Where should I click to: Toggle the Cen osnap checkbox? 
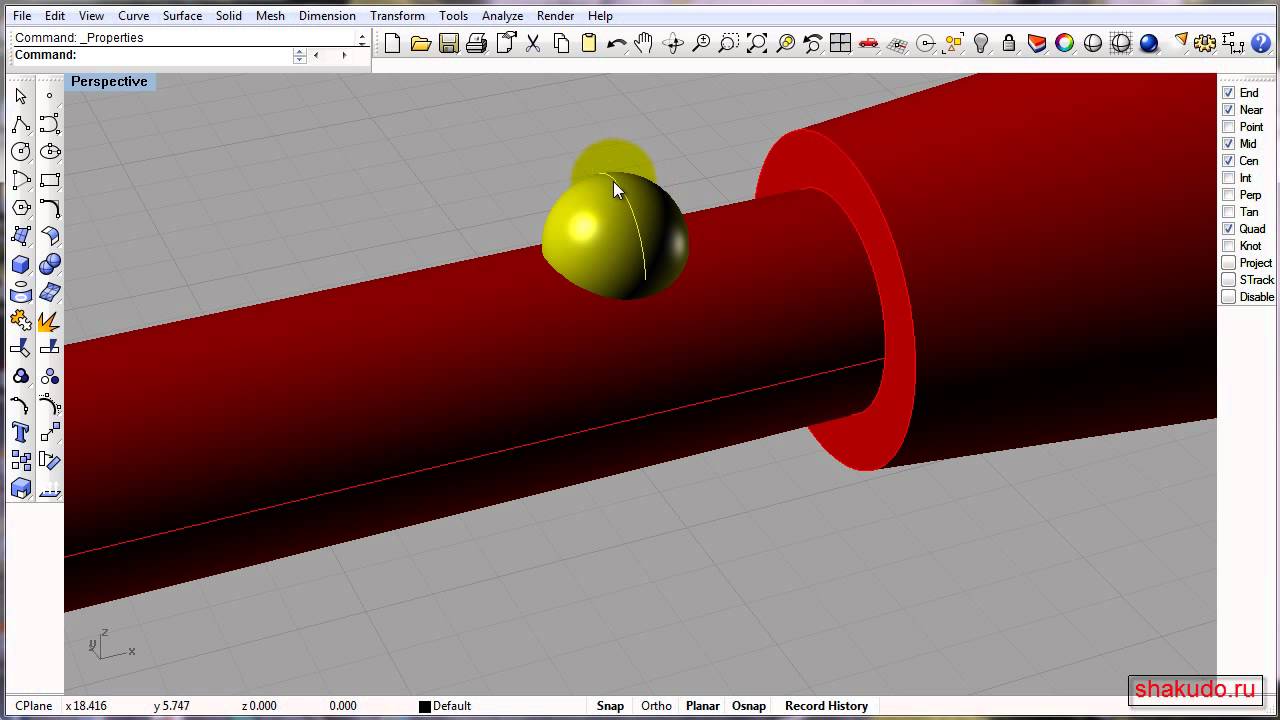[x=1229, y=161]
